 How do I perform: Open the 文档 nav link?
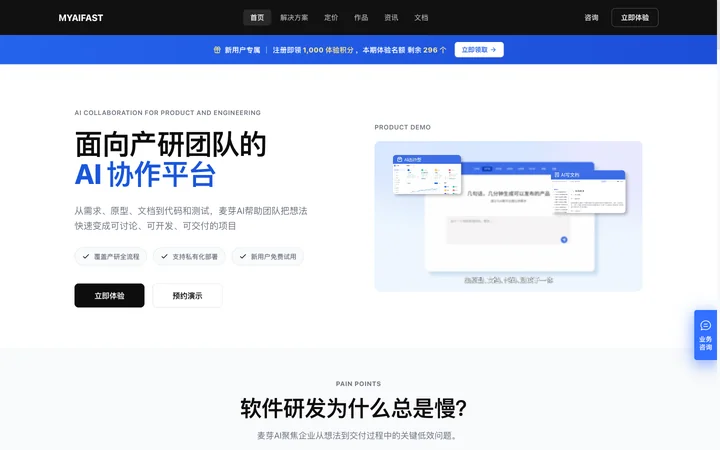click(x=421, y=18)
